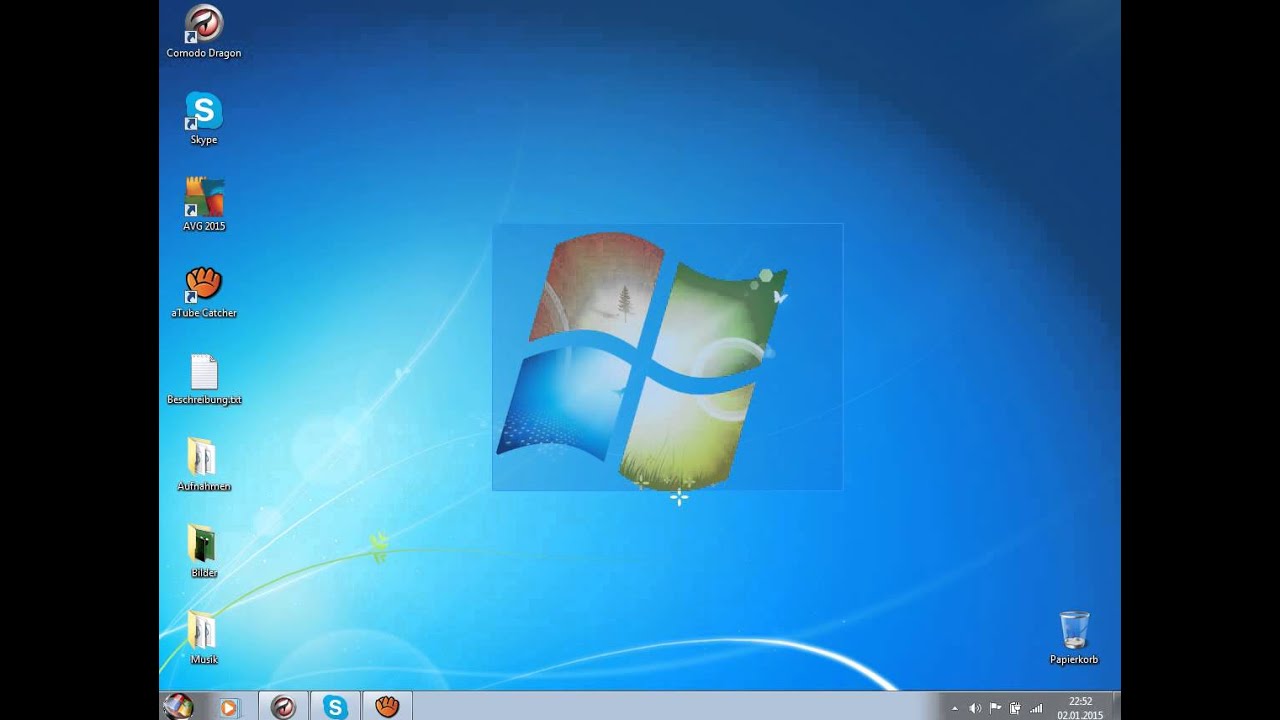Open the volume speaker tray icon
The image size is (1280, 720).
(x=975, y=708)
